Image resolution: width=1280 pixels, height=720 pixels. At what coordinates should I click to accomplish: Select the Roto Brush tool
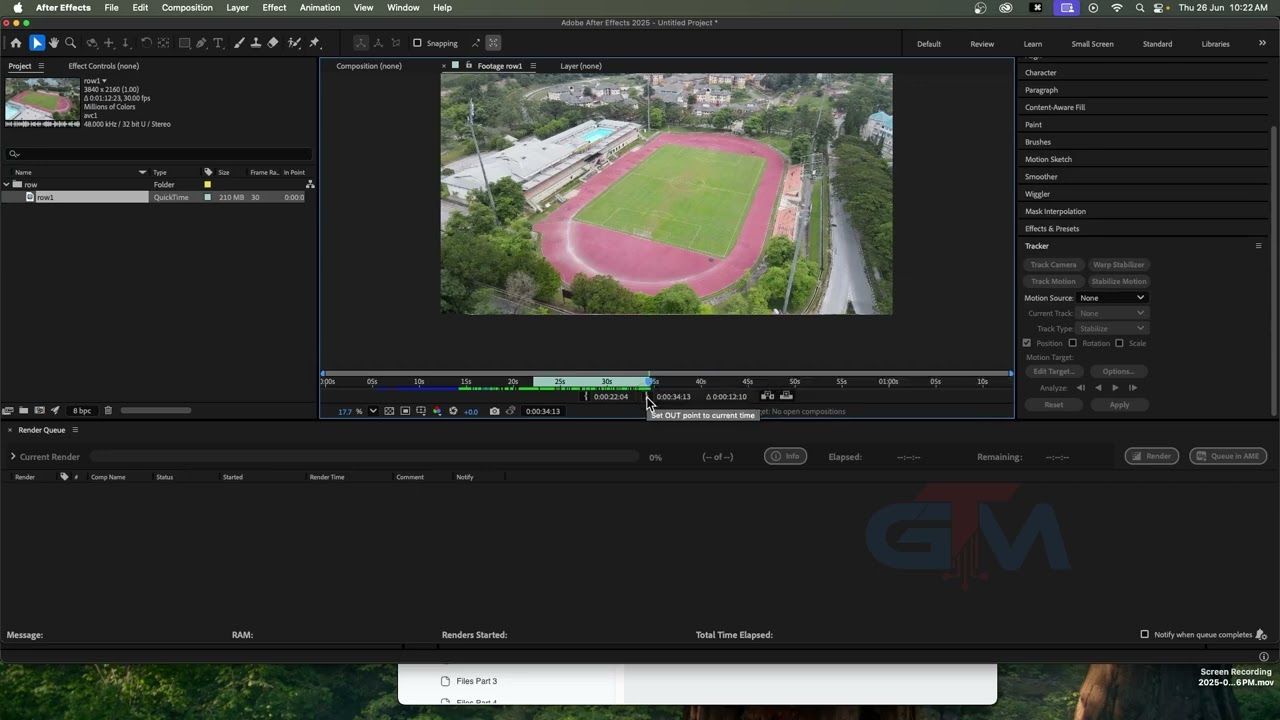pos(294,43)
